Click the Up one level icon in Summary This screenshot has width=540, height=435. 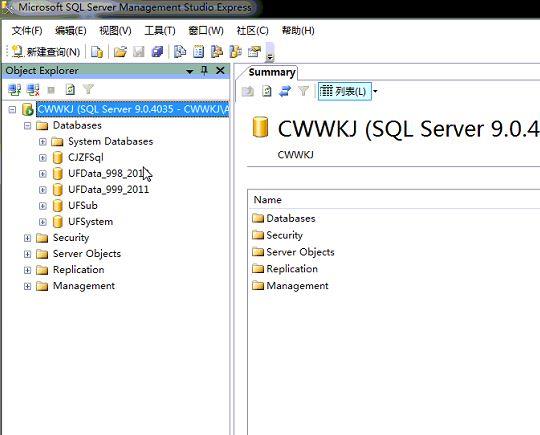(248, 91)
